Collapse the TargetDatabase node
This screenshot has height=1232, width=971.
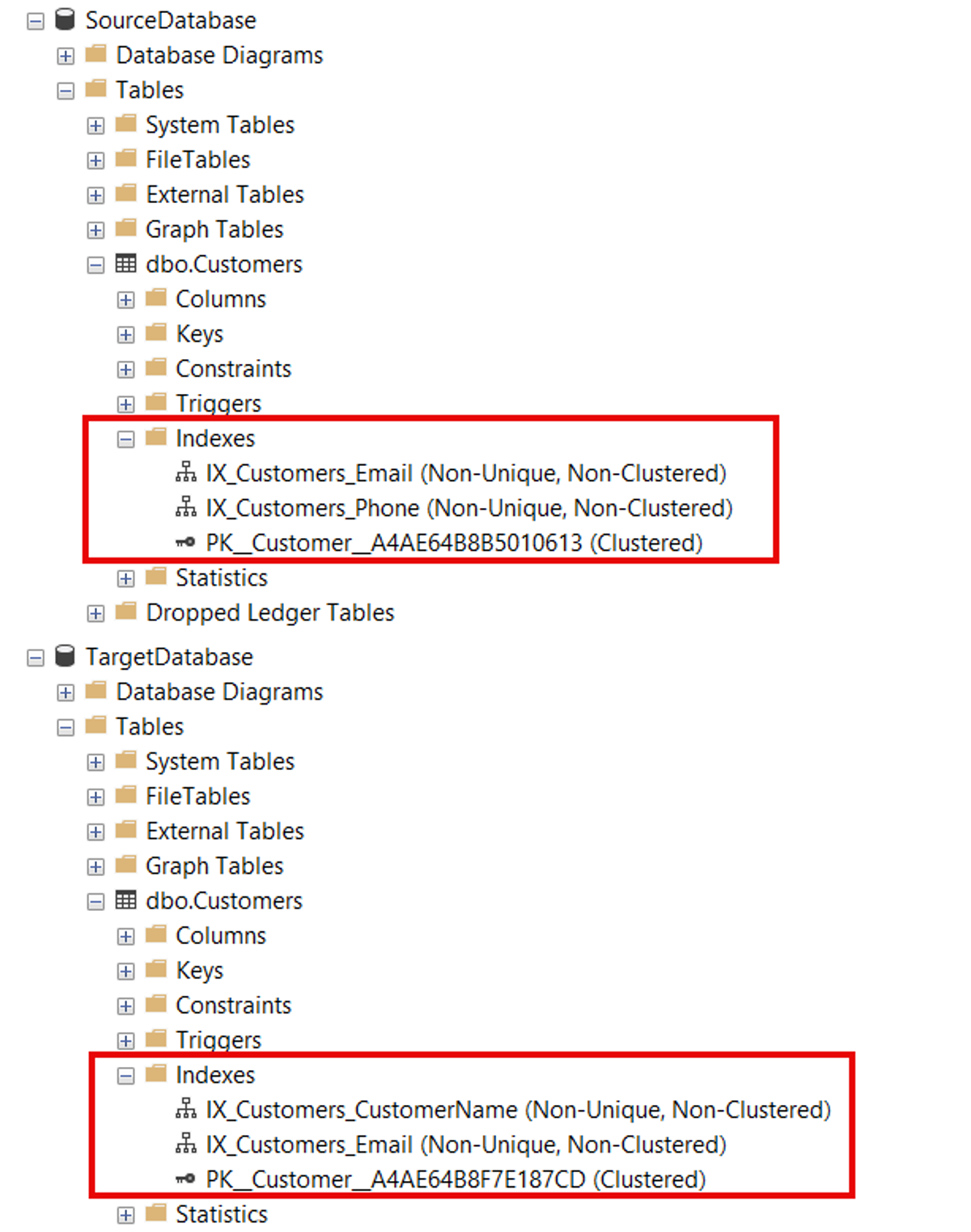[36, 658]
